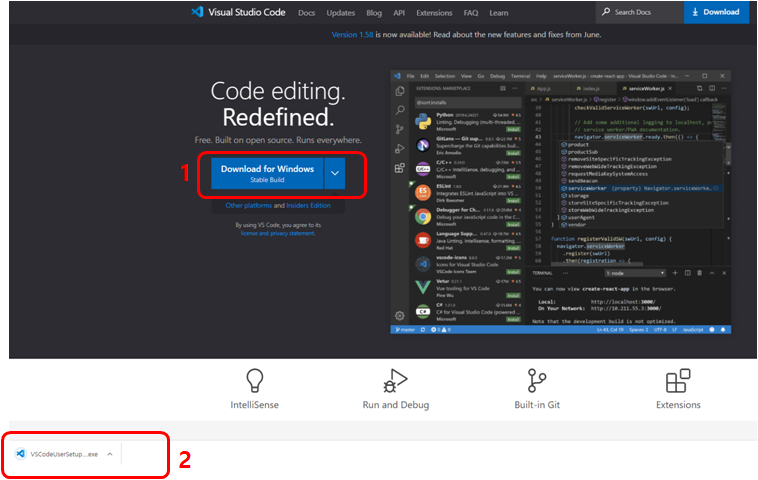This screenshot has height=480, width=758.
Task: Close the serviceWorker.js tab with its X
Action: tap(670, 88)
